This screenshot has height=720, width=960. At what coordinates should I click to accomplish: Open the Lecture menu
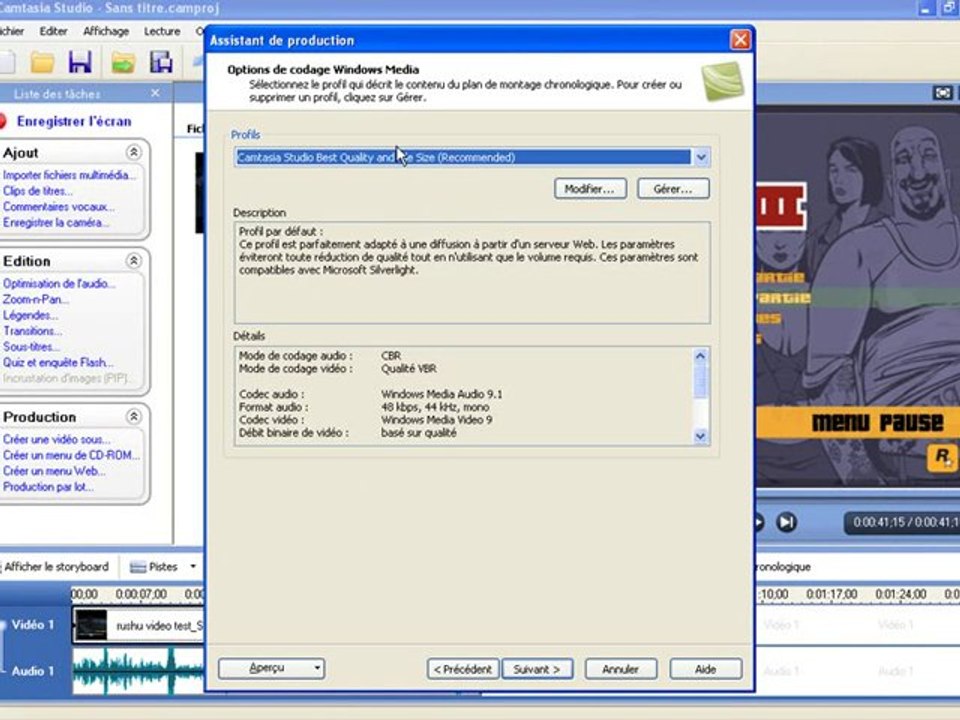162,31
